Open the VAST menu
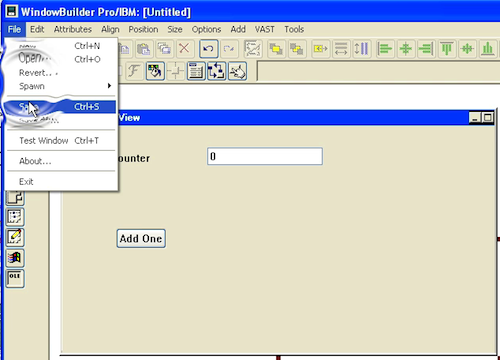The width and height of the screenshot is (500, 360). pyautogui.click(x=265, y=29)
